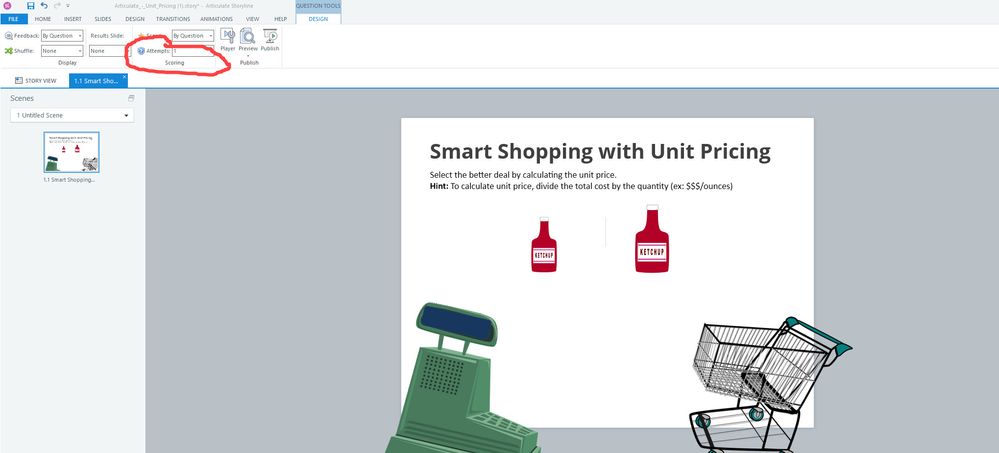This screenshot has height=453, width=999.
Task: Click the 1.1 Smart Shopping... thumbnail label
Action: tap(69, 180)
